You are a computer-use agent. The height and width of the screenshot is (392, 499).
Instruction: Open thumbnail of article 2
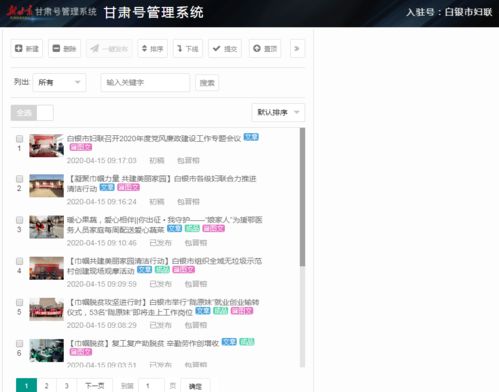pos(46,186)
